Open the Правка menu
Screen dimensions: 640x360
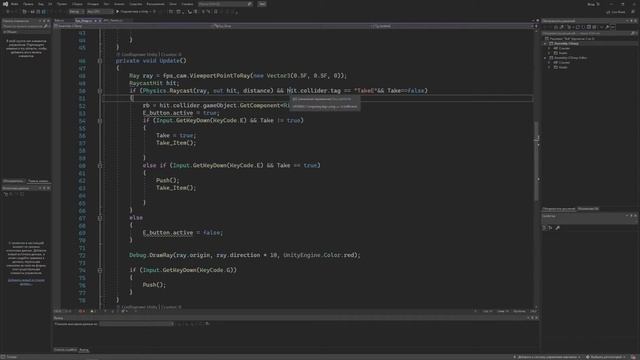(x=28, y=4)
